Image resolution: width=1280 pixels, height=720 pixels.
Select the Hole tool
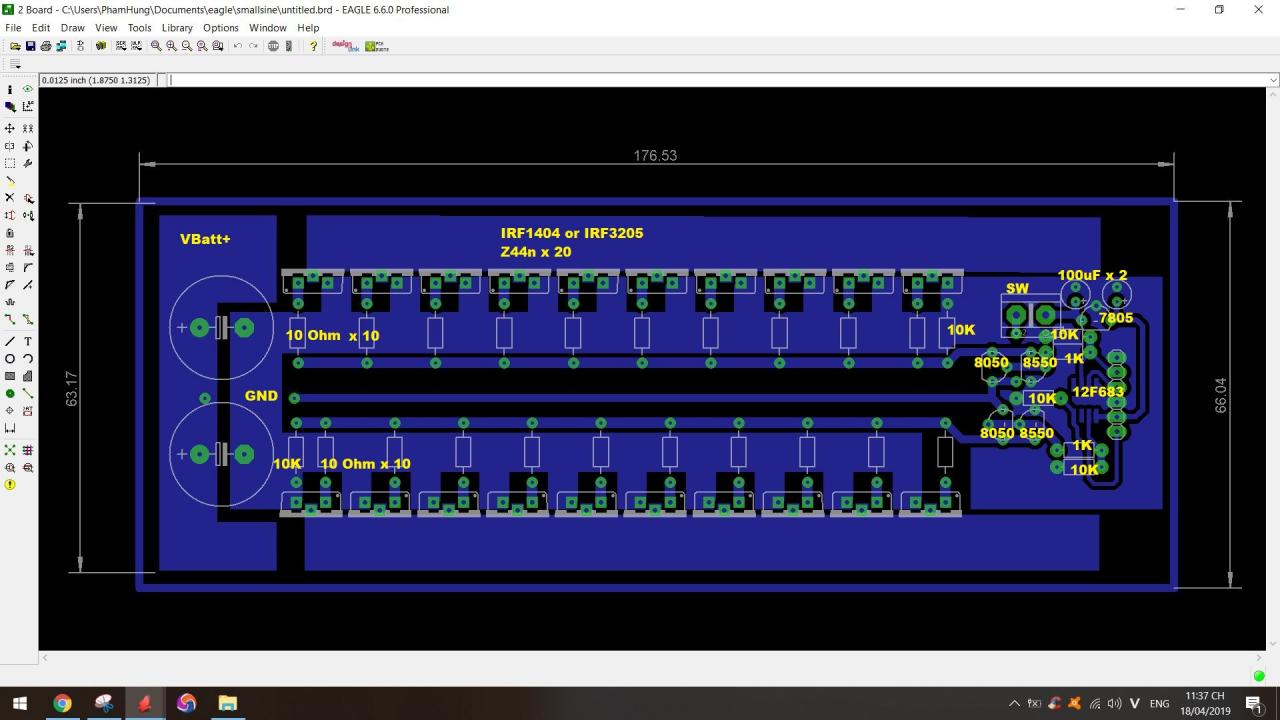pyautogui.click(x=10, y=411)
